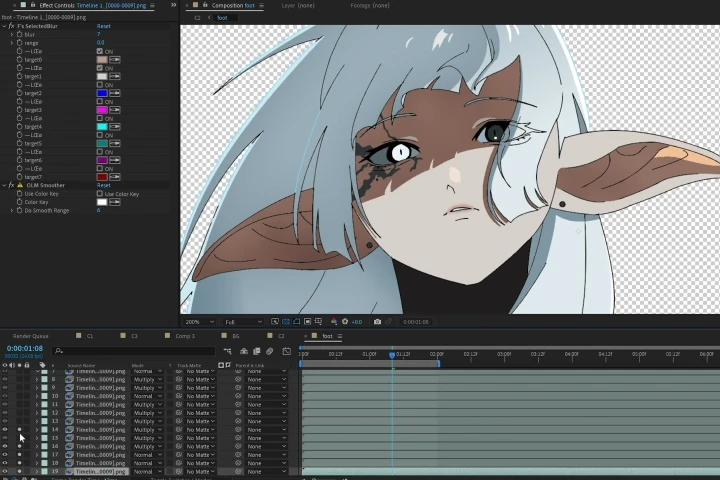This screenshot has width=720, height=480.
Task: Open the Footage (none) viewer tab
Action: click(x=370, y=6)
